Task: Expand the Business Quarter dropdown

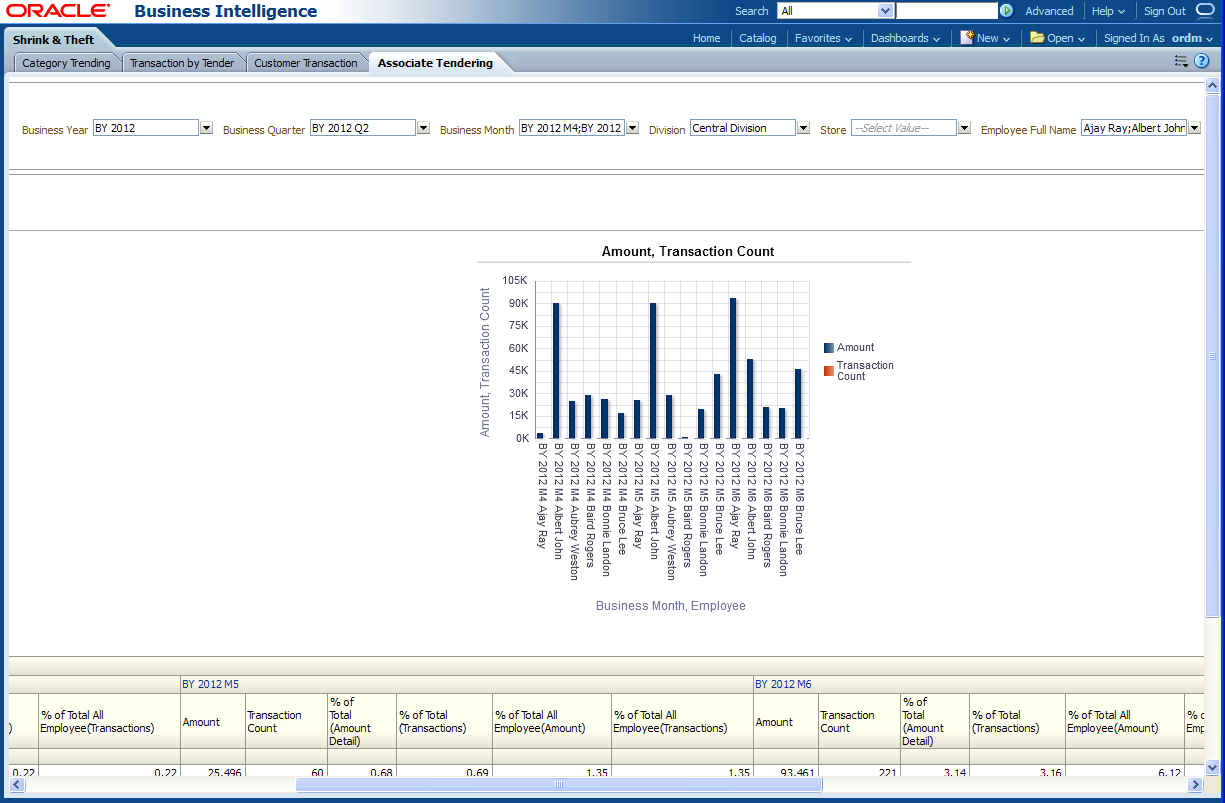Action: click(x=423, y=128)
